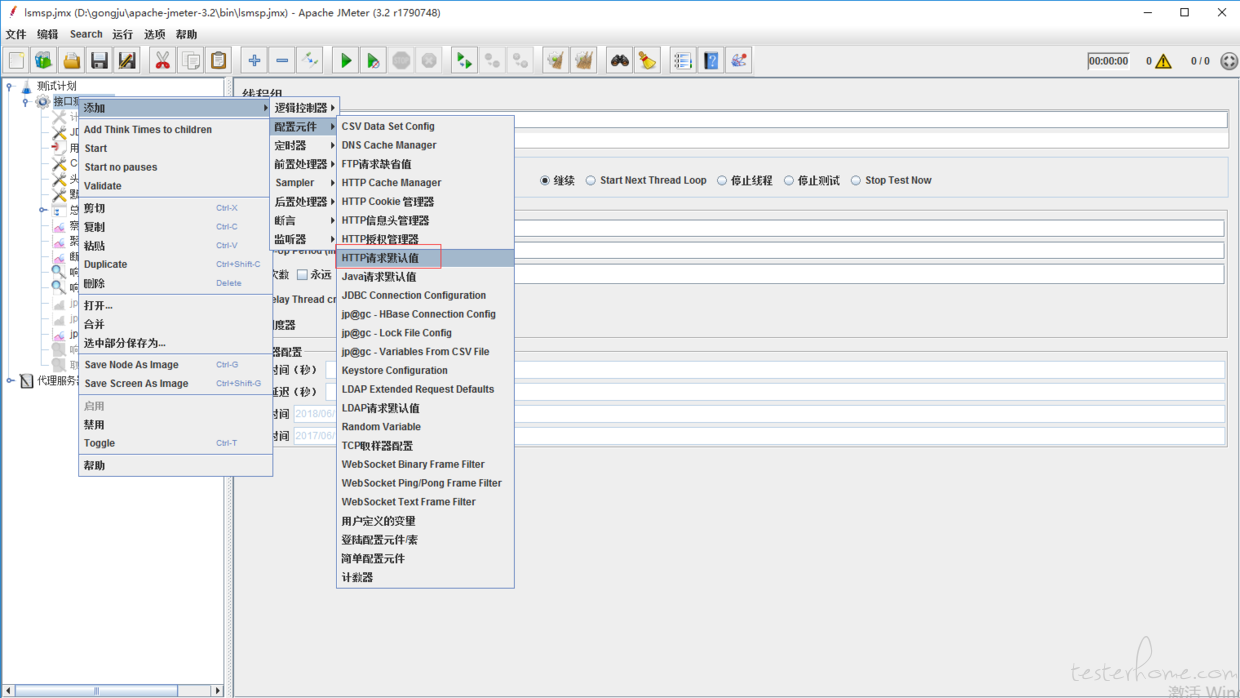
Task: Clear all results with double broom icon
Action: click(583, 61)
